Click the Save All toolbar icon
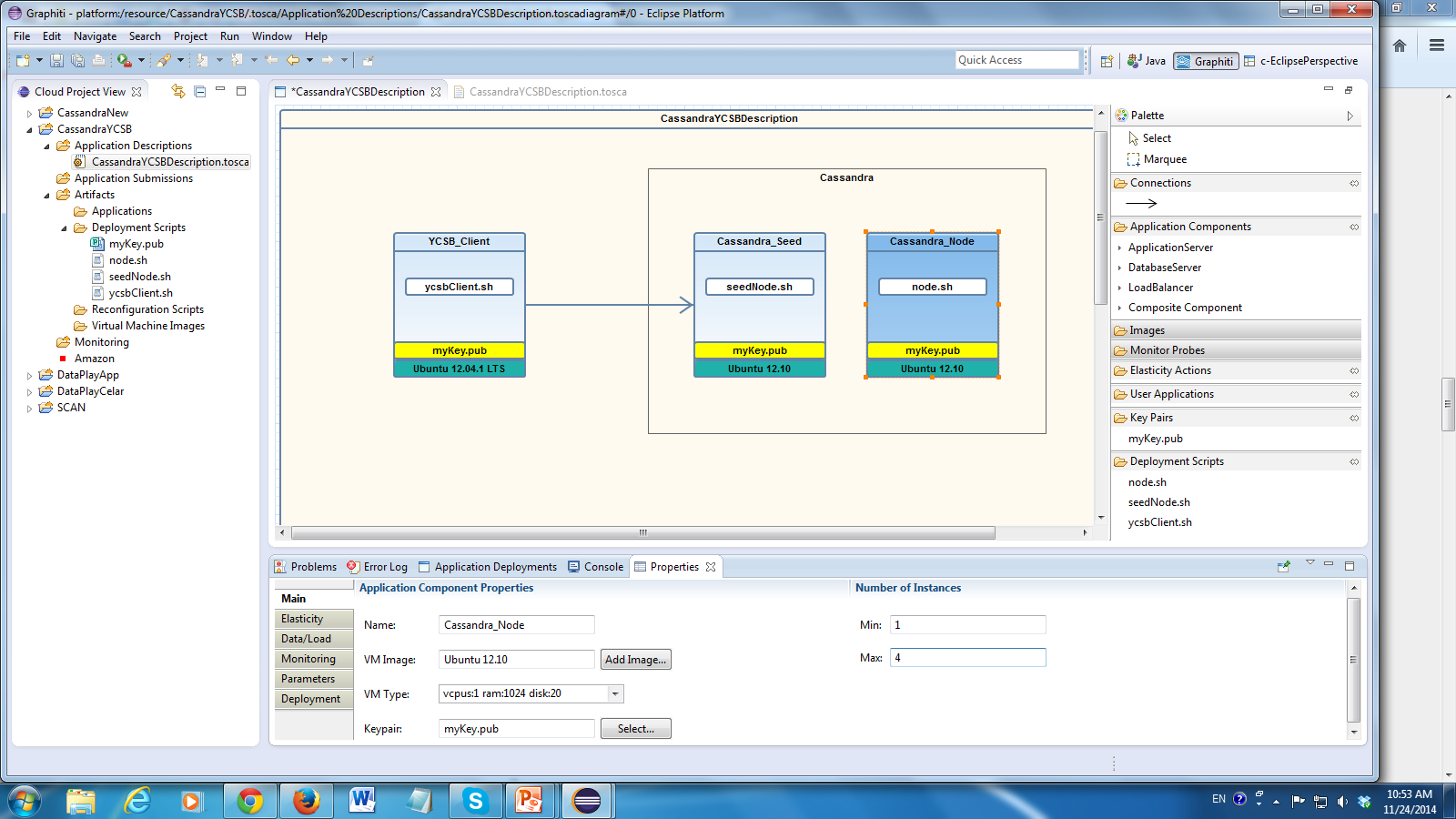The image size is (1456, 819). point(77,60)
